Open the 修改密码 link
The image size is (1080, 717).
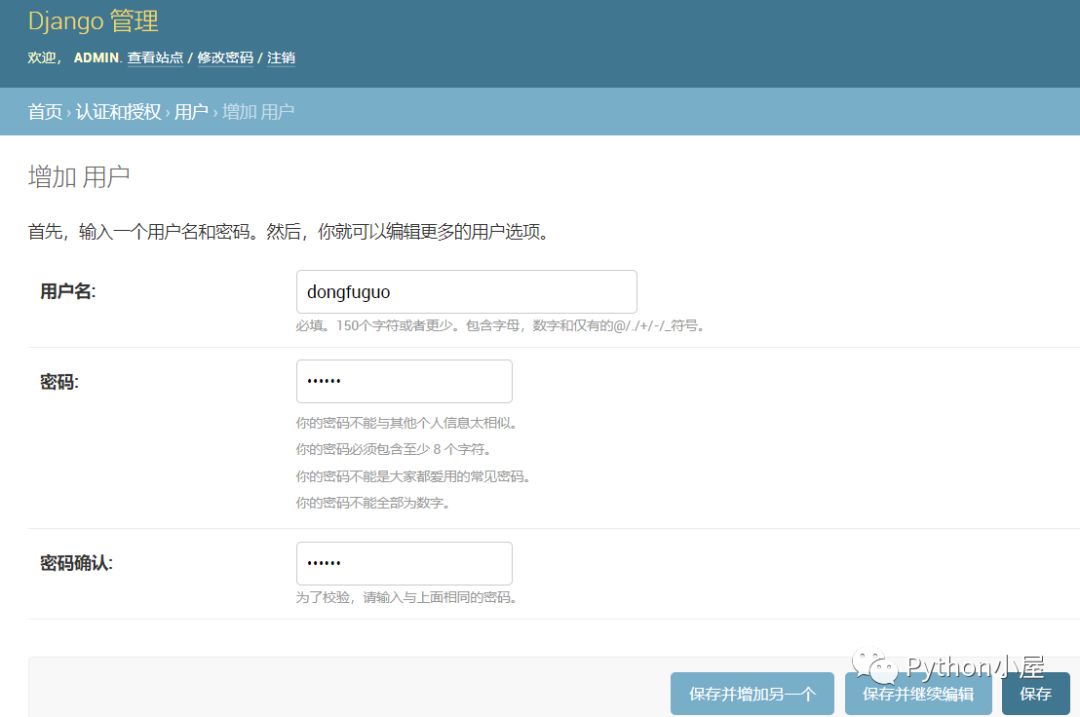tap(225, 58)
